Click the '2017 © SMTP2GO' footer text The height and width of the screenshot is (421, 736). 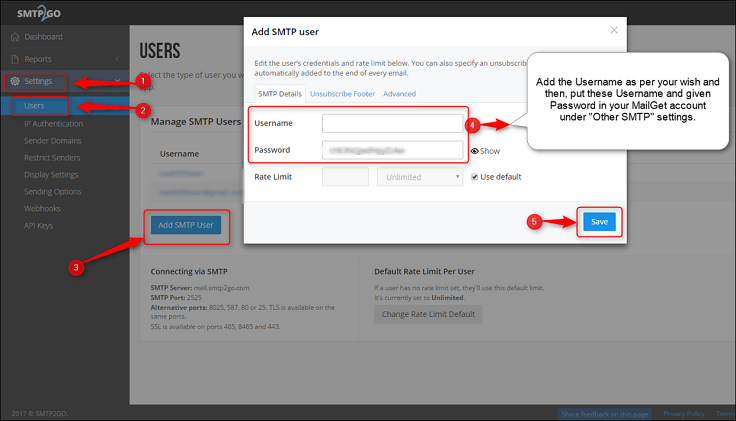(40, 413)
